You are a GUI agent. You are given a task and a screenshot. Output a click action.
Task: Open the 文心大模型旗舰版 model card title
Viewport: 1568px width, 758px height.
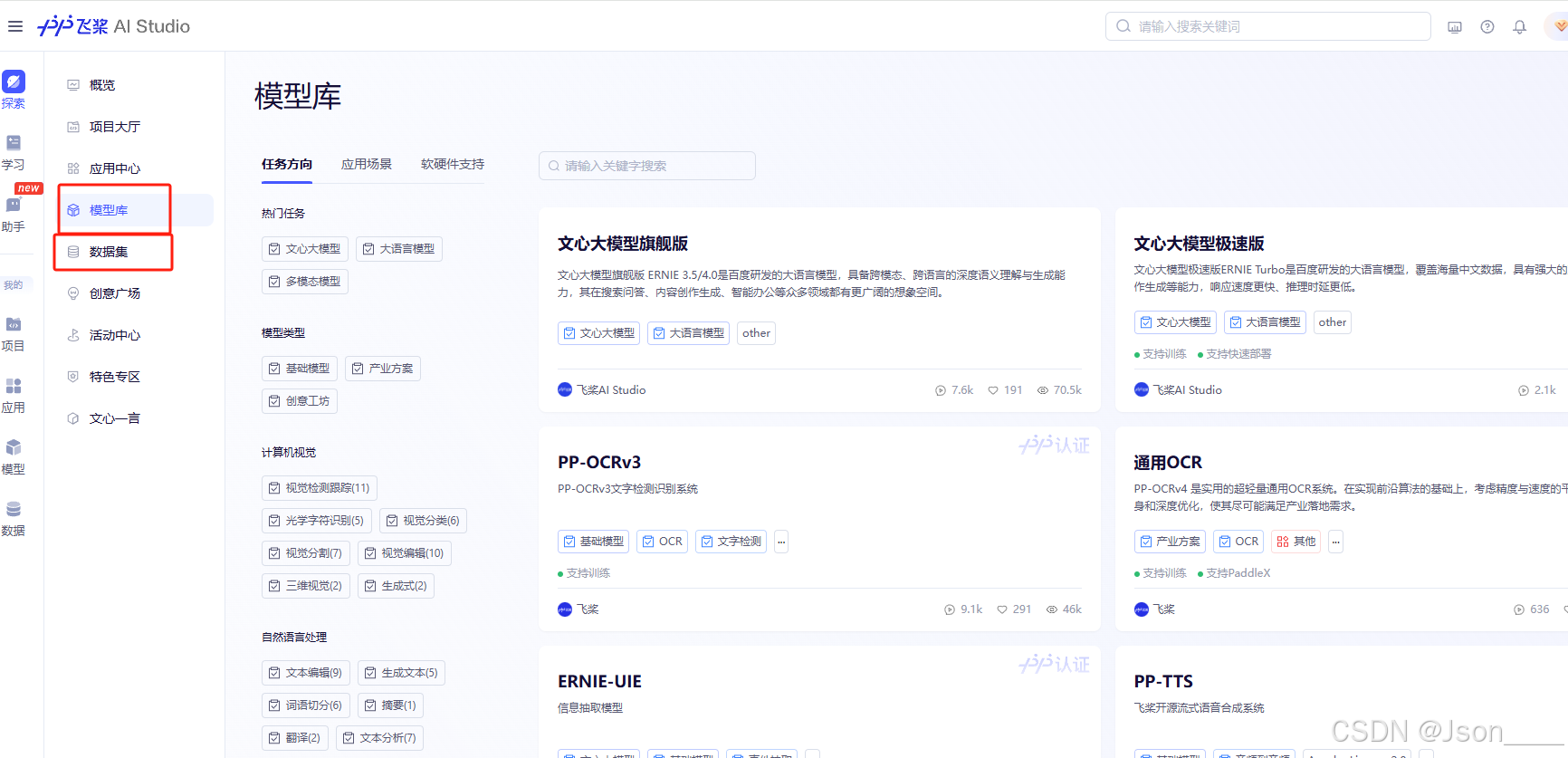623,244
